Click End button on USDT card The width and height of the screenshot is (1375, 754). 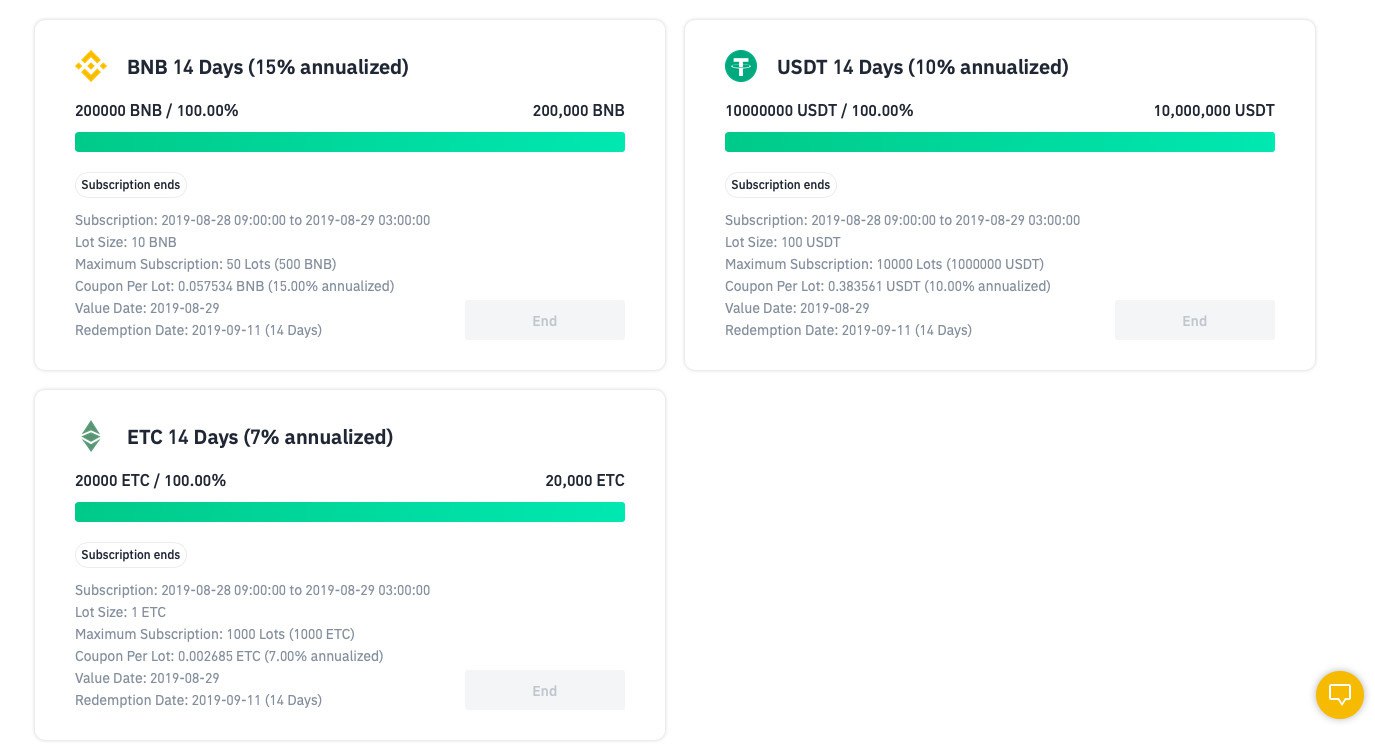coord(1195,320)
